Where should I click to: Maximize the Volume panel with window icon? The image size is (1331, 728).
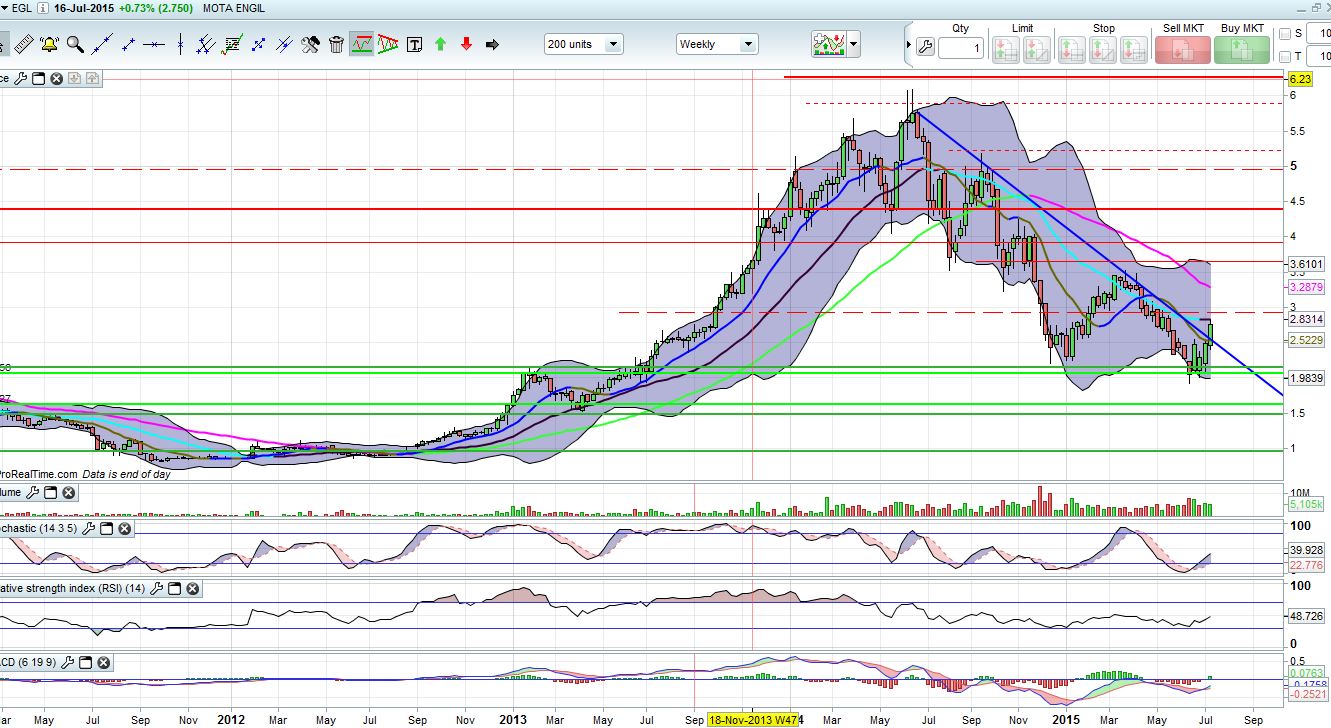click(x=50, y=492)
